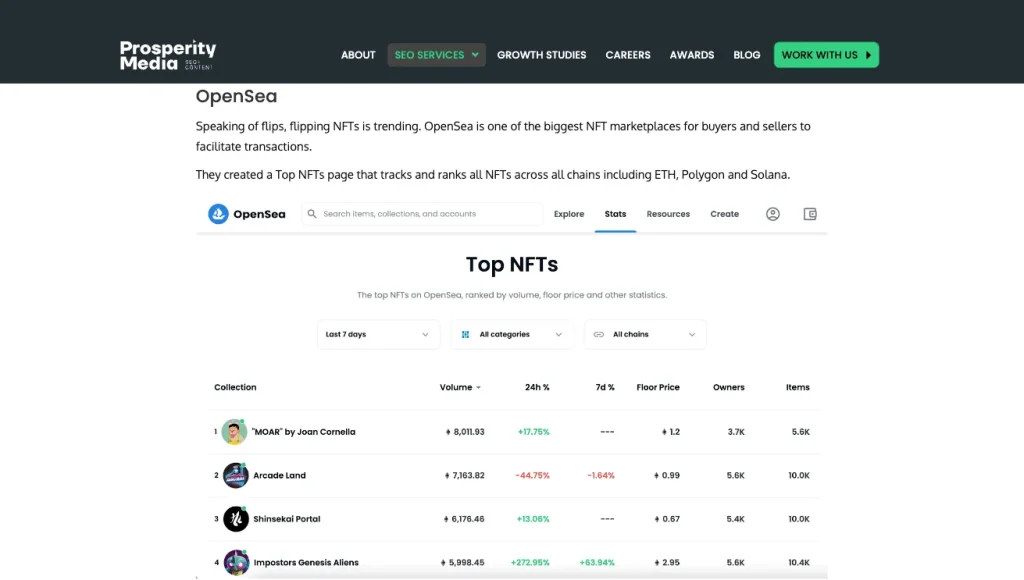Open the OpenSea wallet icon
The width and height of the screenshot is (1024, 580).
point(810,214)
